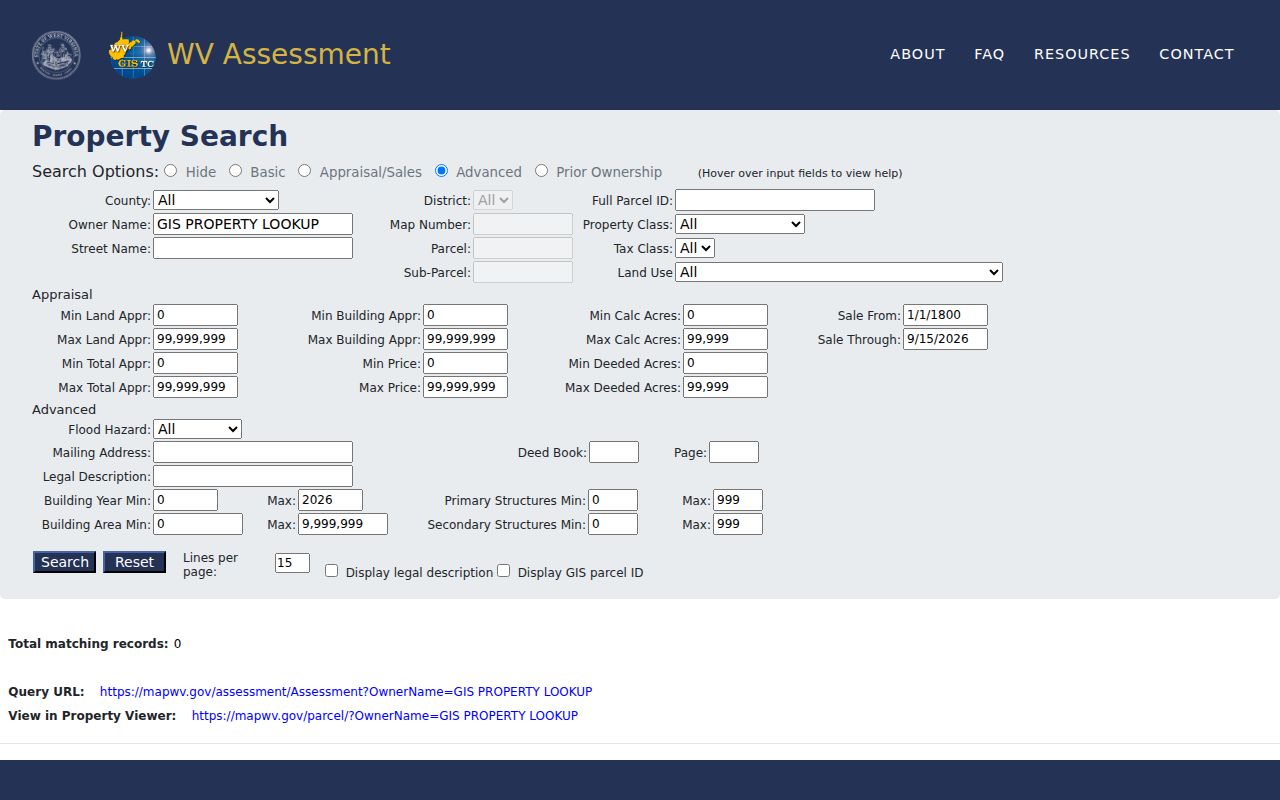
Task: Click the Min Land Appr field
Action: [x=195, y=315]
